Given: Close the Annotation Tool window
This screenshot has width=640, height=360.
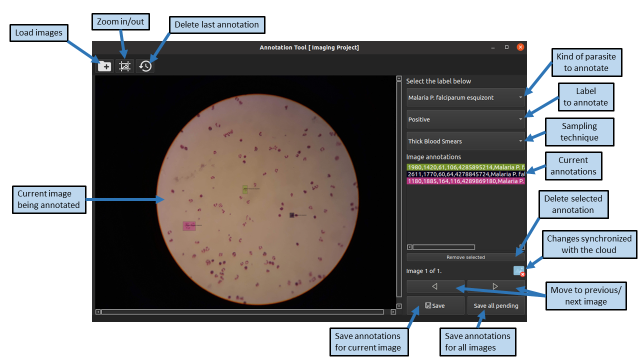Looking at the screenshot, I should point(520,47).
